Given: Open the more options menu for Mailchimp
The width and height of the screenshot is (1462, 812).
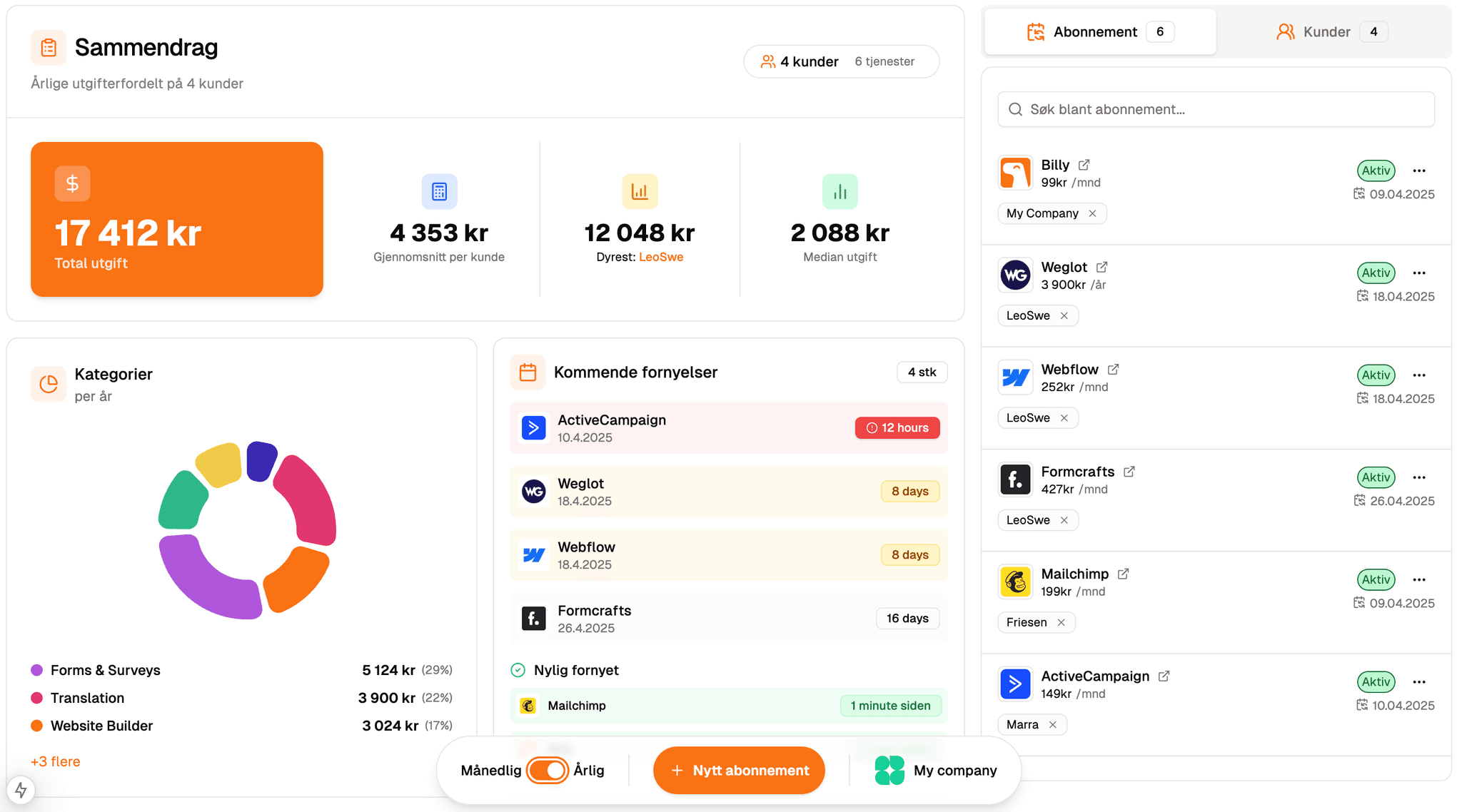Looking at the screenshot, I should coord(1419,579).
